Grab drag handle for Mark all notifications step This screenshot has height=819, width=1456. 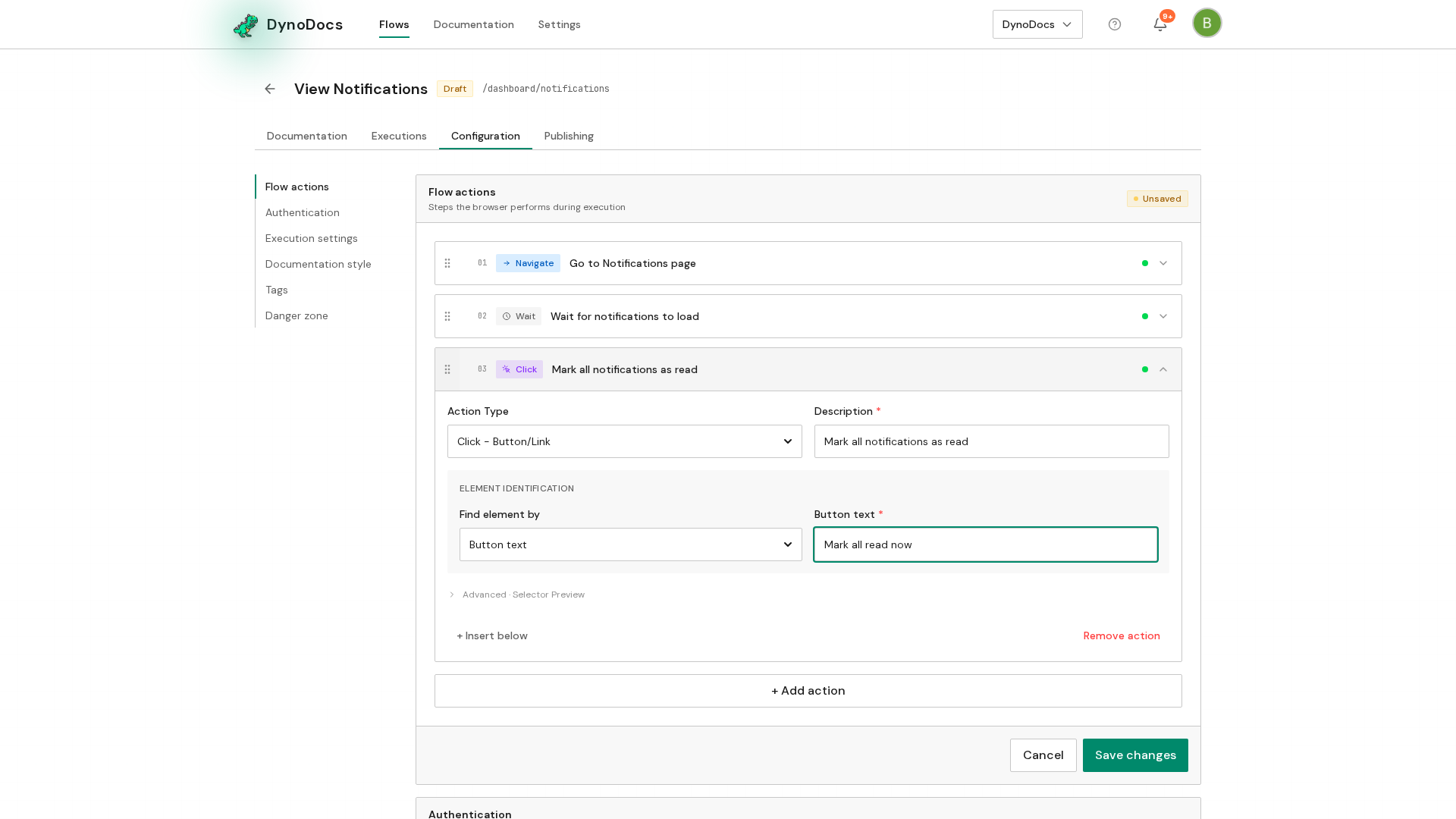[x=447, y=369]
